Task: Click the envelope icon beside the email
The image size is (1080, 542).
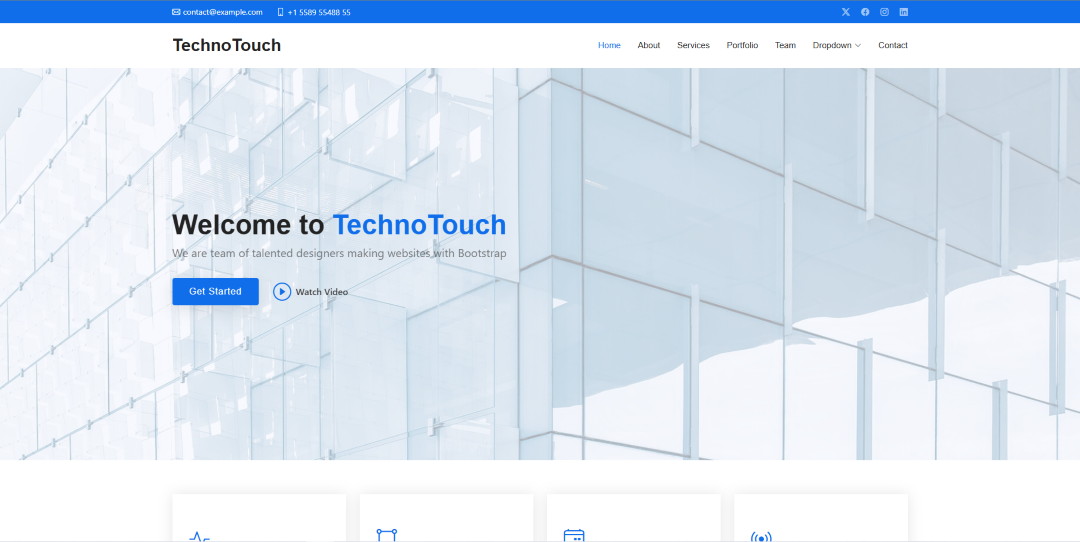Action: click(176, 12)
